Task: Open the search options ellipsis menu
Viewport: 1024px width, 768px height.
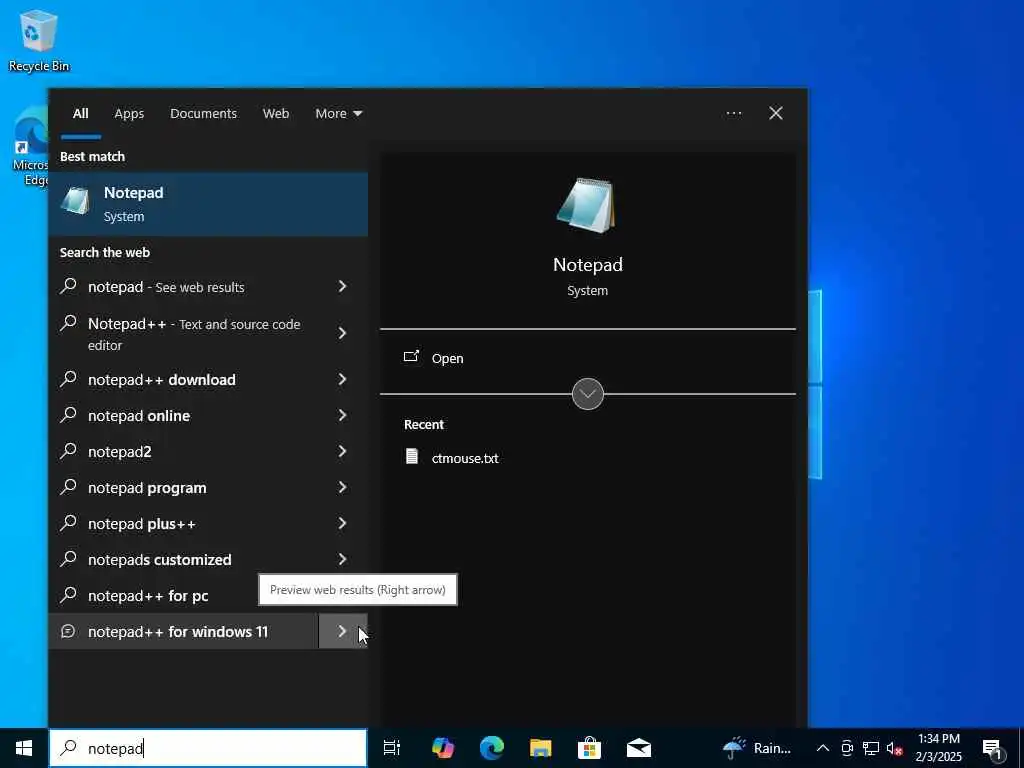Action: (x=734, y=114)
